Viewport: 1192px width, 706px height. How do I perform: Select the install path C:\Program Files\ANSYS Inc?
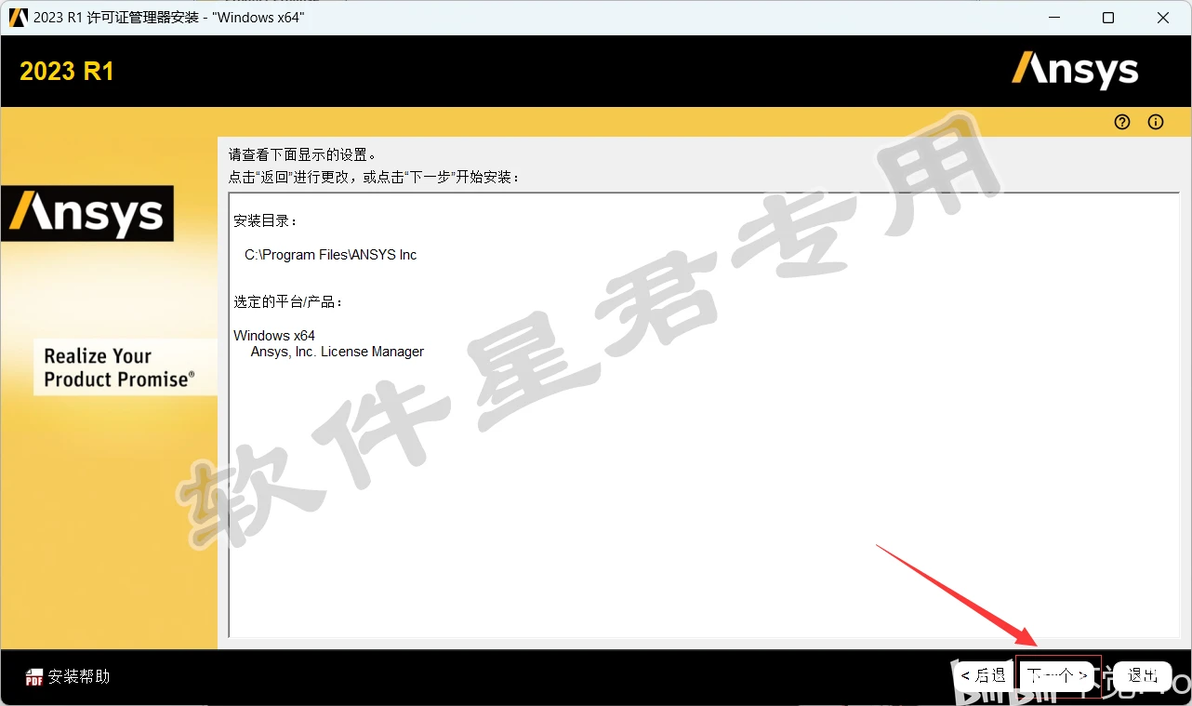331,255
